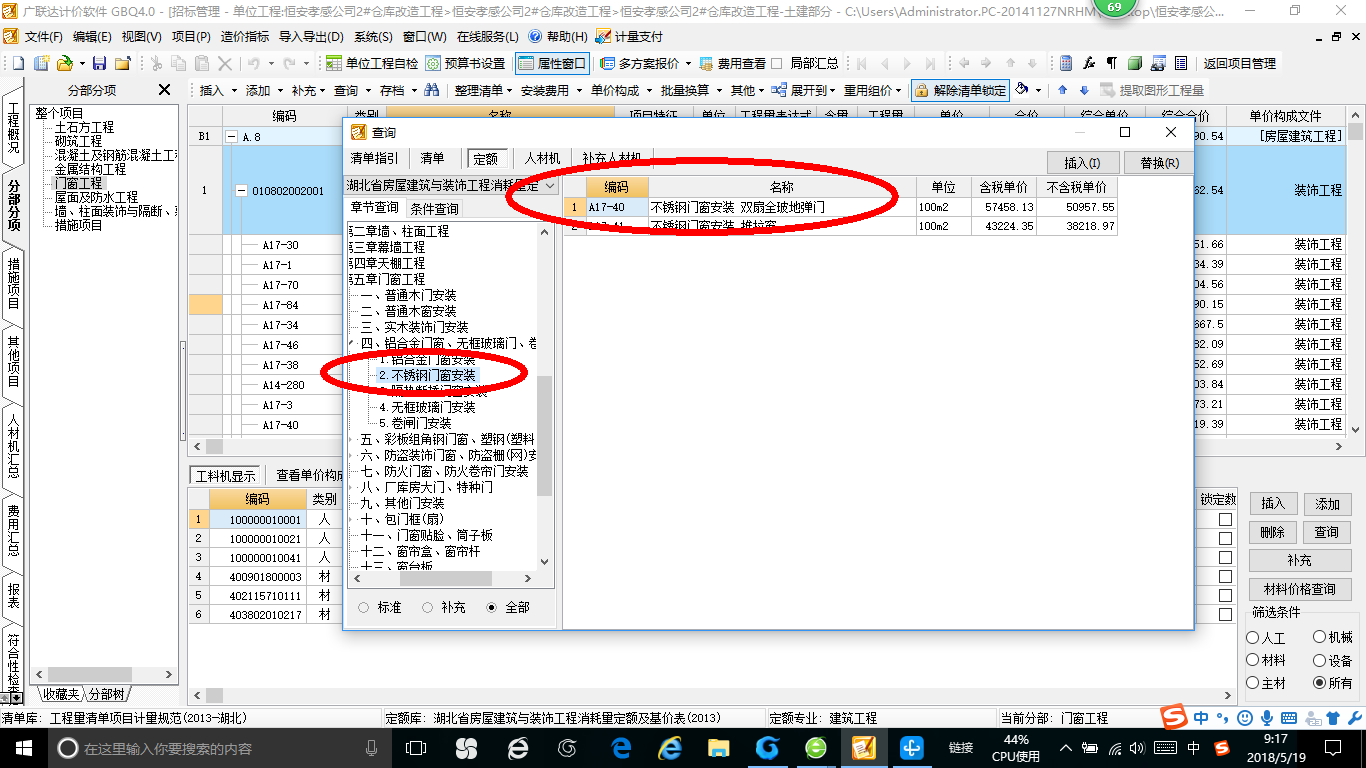This screenshot has width=1366, height=768.
Task: Open the 造价指标 menu
Action: [x=244, y=37]
